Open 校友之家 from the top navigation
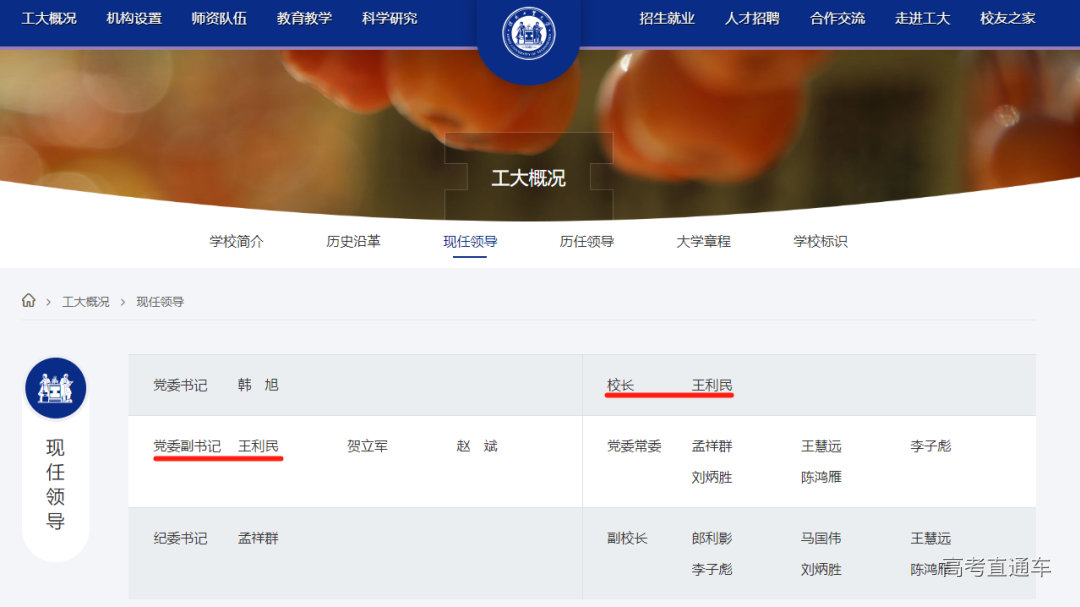Viewport: 1080px width, 607px height. pos(1008,18)
